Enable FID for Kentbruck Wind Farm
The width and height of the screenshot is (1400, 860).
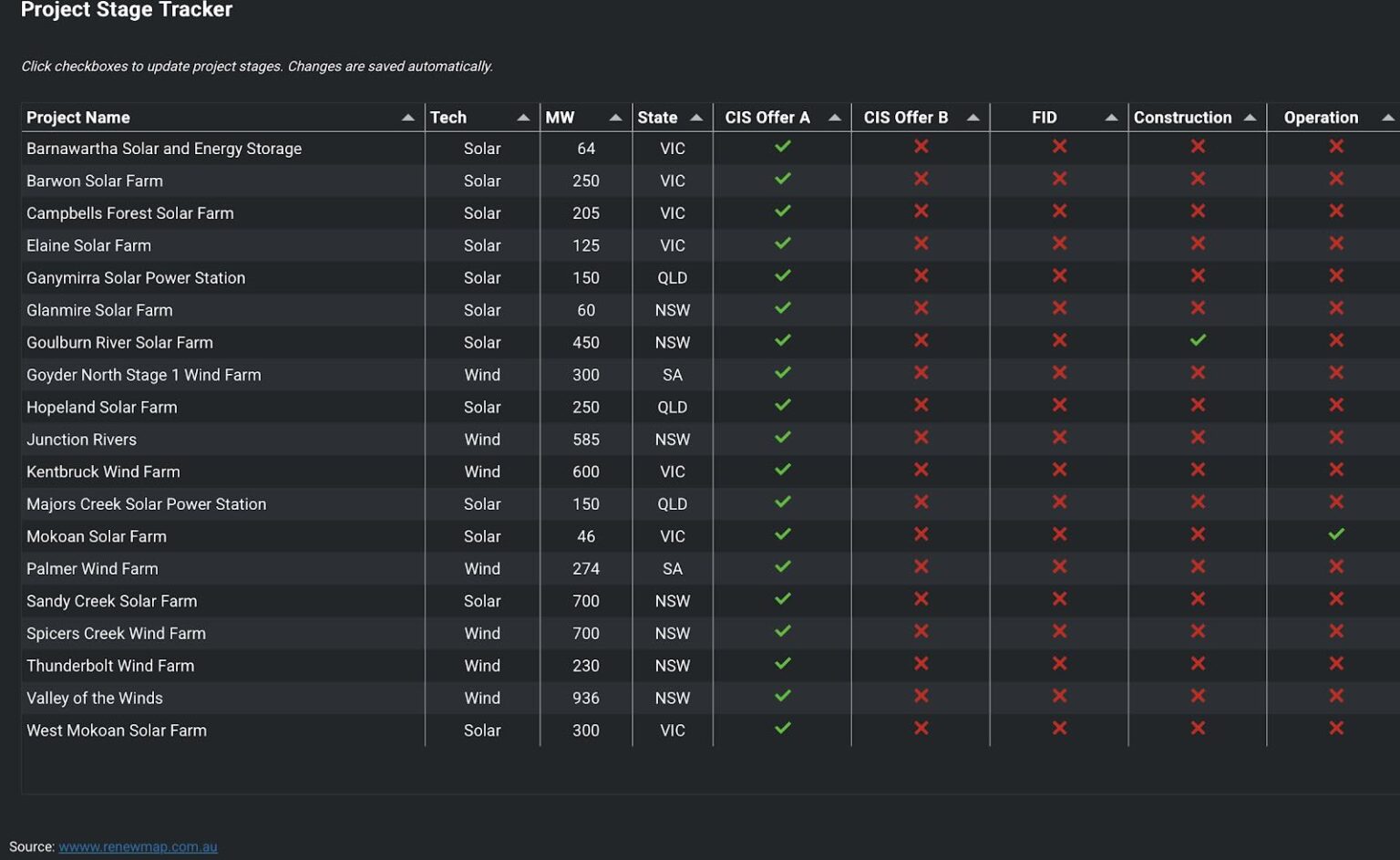tap(1059, 471)
